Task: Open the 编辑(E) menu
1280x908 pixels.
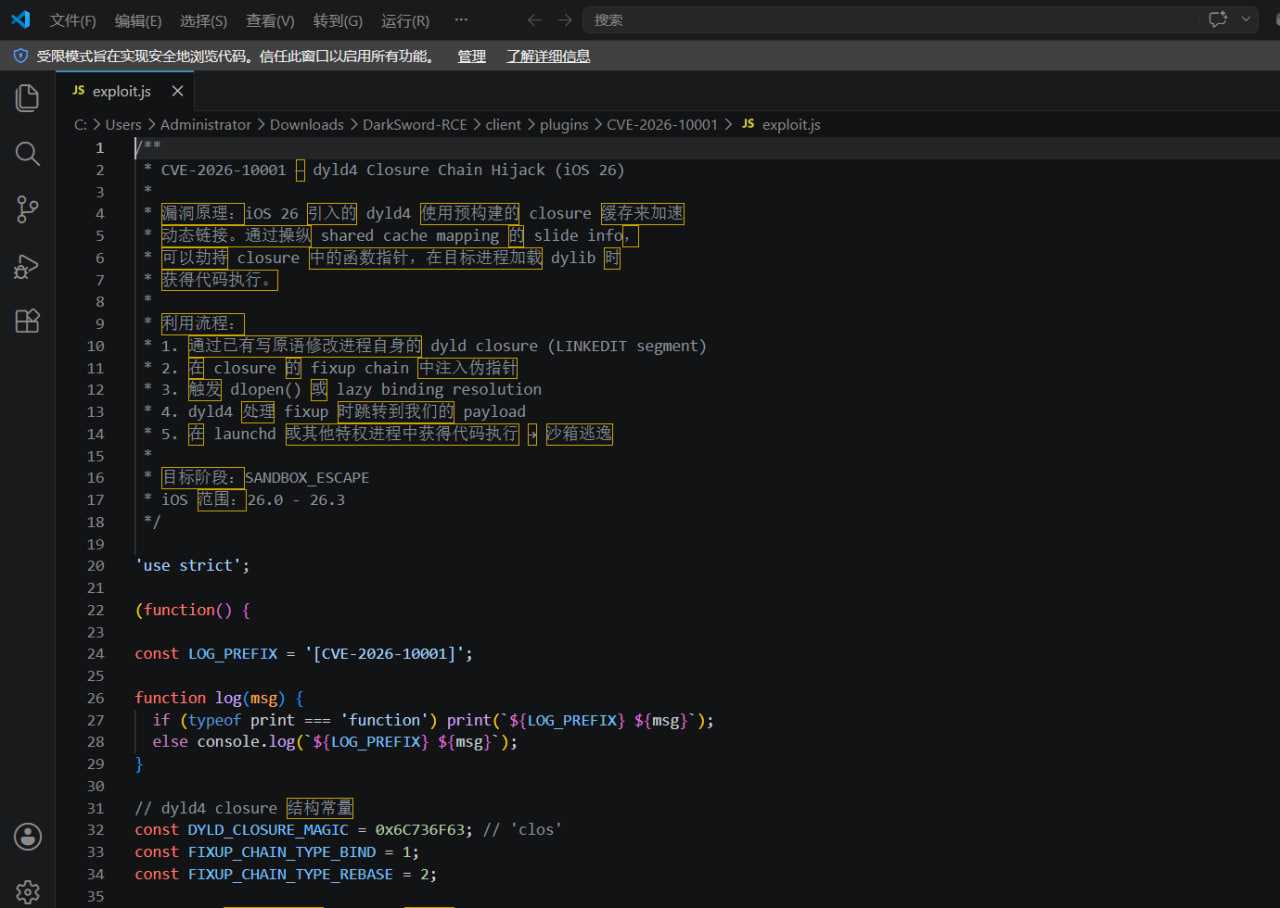Action: [x=138, y=20]
